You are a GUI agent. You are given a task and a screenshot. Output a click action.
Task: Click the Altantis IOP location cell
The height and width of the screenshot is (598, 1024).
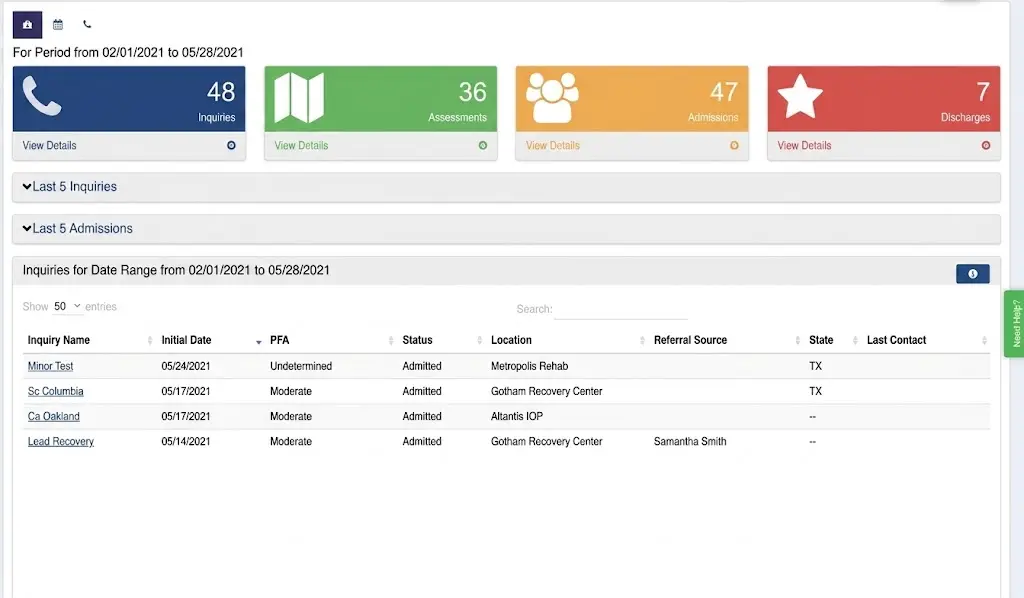(517, 417)
